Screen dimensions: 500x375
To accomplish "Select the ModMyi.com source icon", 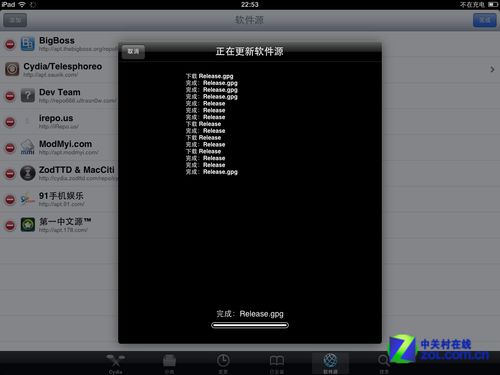I will pyautogui.click(x=28, y=147).
